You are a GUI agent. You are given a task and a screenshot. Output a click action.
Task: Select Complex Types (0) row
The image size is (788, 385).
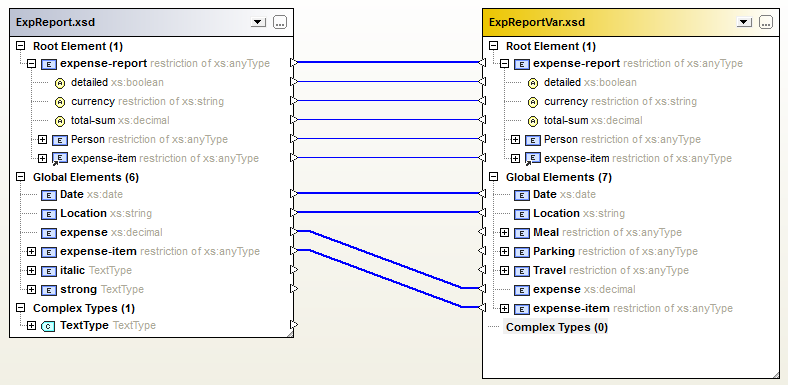click(x=556, y=327)
